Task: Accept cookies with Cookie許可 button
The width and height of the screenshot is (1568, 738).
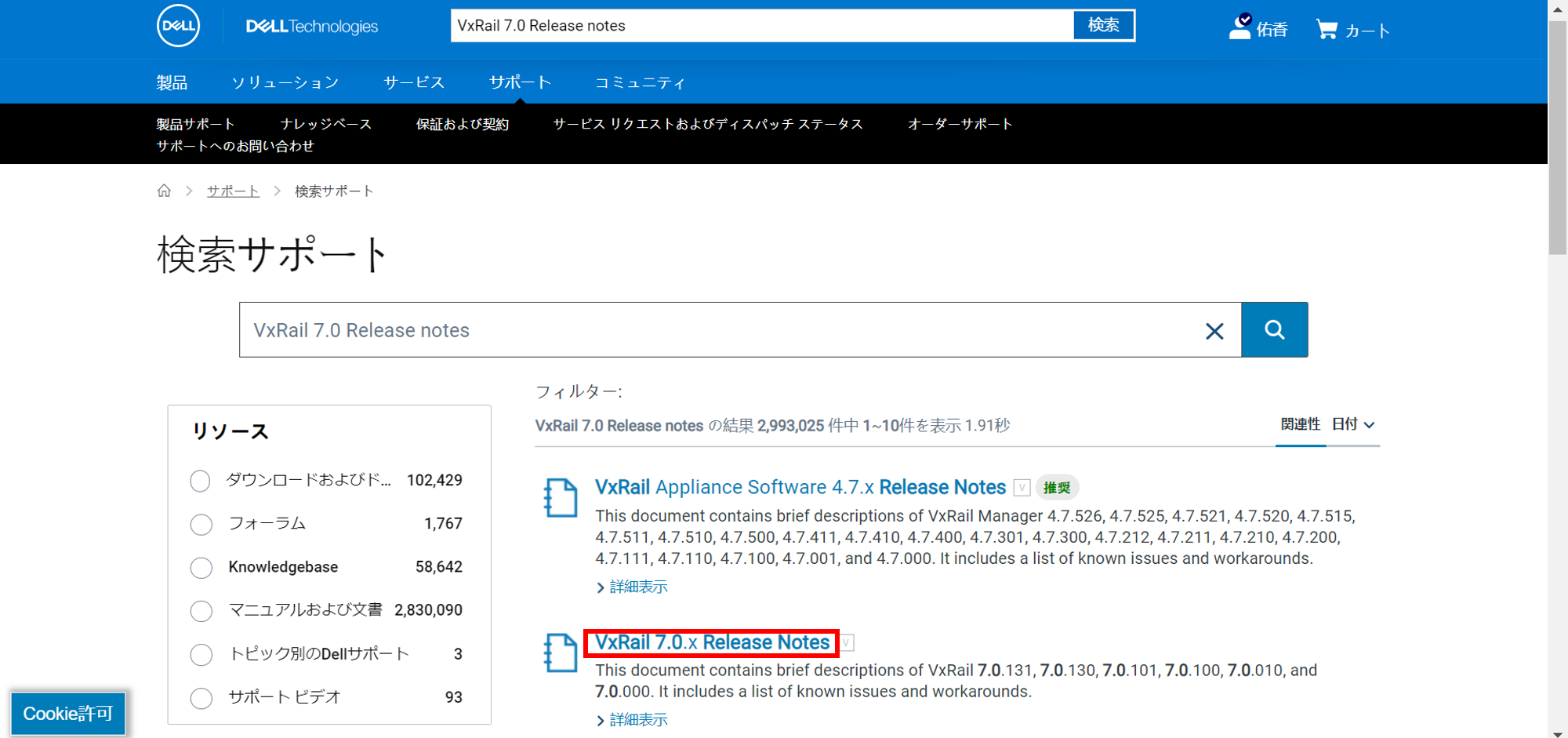Action: pyautogui.click(x=68, y=714)
